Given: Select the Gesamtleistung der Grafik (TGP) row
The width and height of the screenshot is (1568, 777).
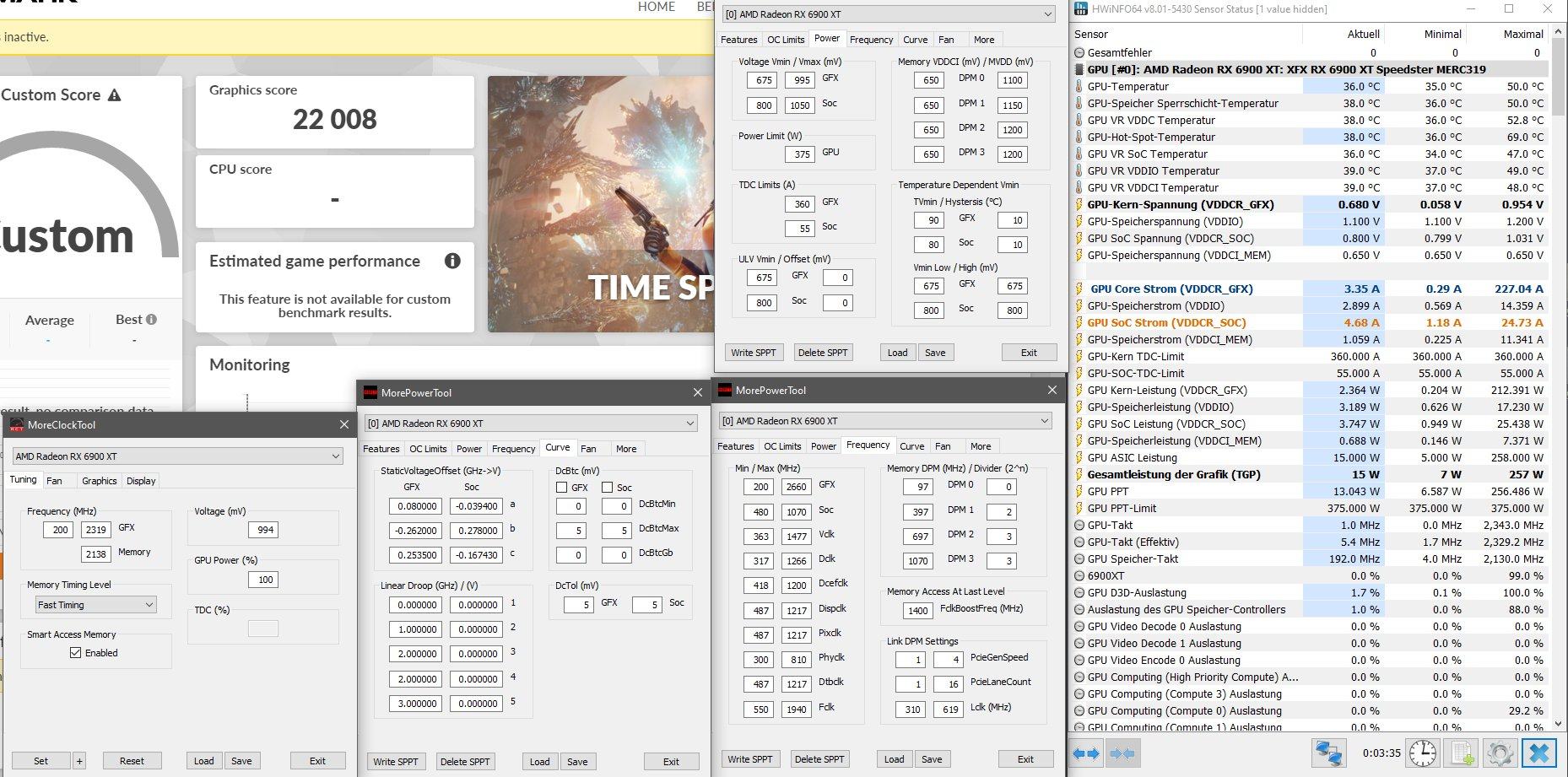Looking at the screenshot, I should pos(1311,474).
